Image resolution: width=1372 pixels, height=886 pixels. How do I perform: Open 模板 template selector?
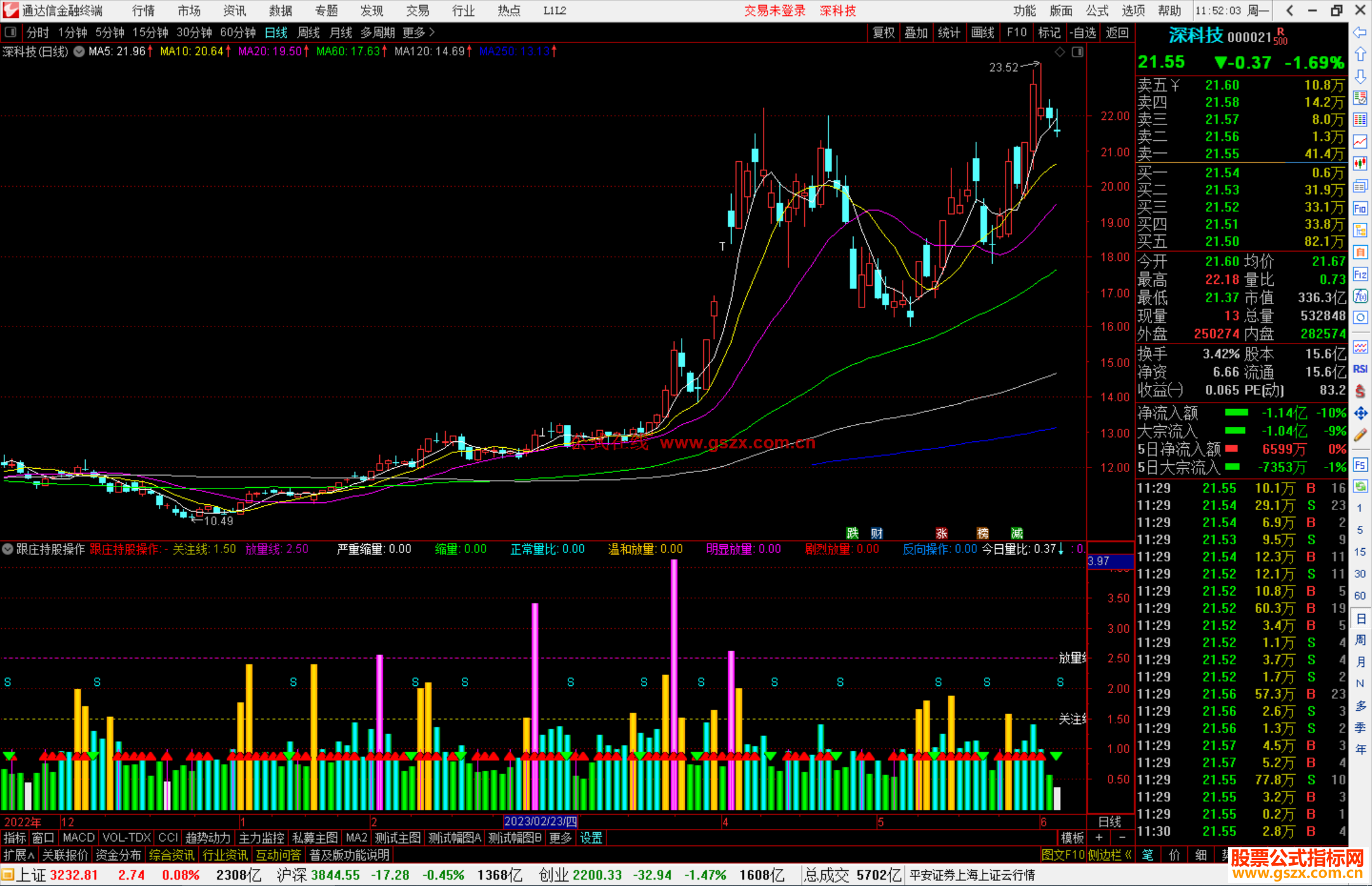tap(1073, 838)
